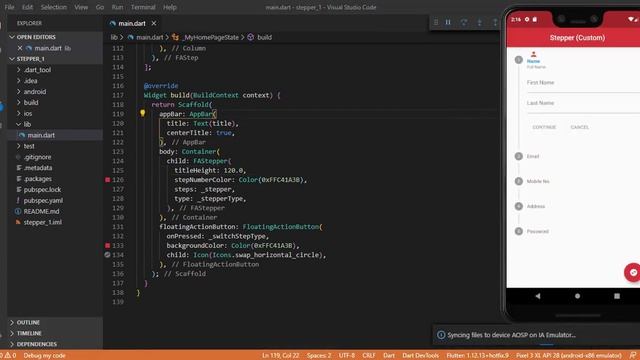Open the Help menu
This screenshot has width=640, height=360.
170,7
